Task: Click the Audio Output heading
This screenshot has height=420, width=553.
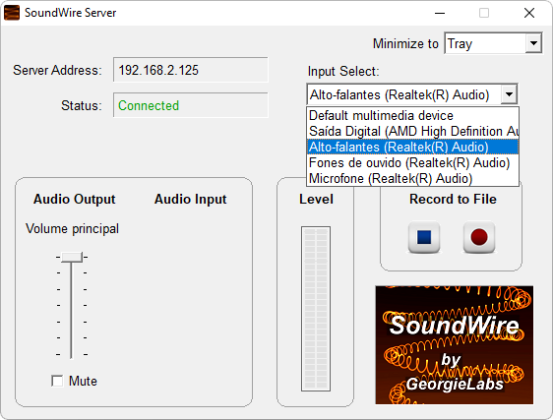Action: point(74,199)
